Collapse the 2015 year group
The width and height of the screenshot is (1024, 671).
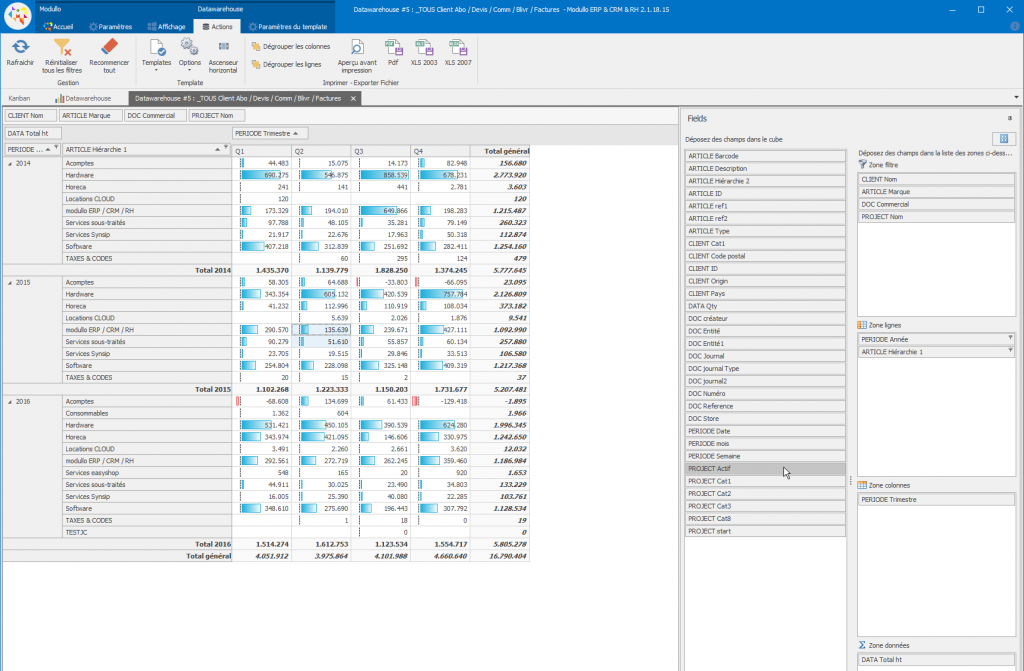coord(10,283)
